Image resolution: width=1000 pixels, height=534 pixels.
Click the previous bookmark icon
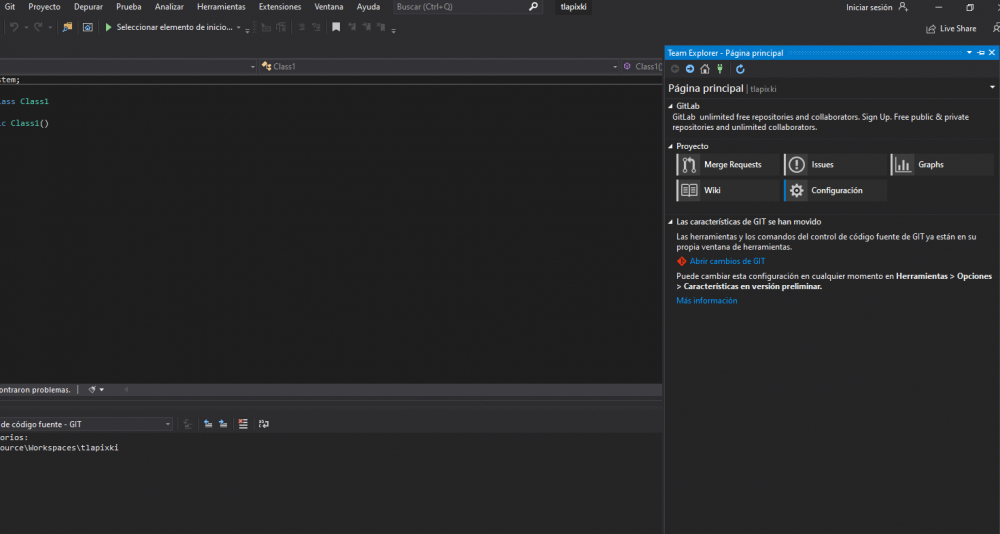click(352, 27)
